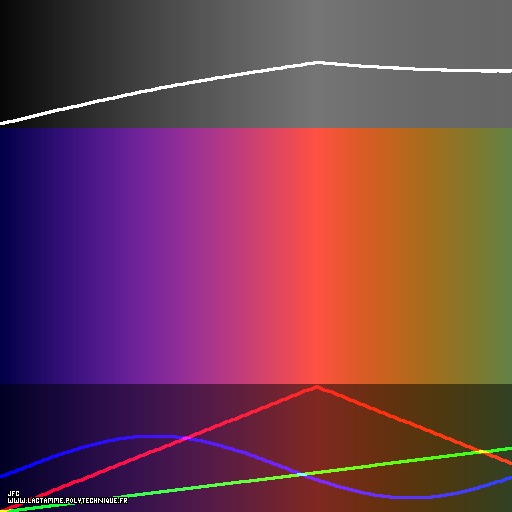This screenshot has width=512, height=512.
Task: Click the JFC signature text
Action: (x=13, y=494)
